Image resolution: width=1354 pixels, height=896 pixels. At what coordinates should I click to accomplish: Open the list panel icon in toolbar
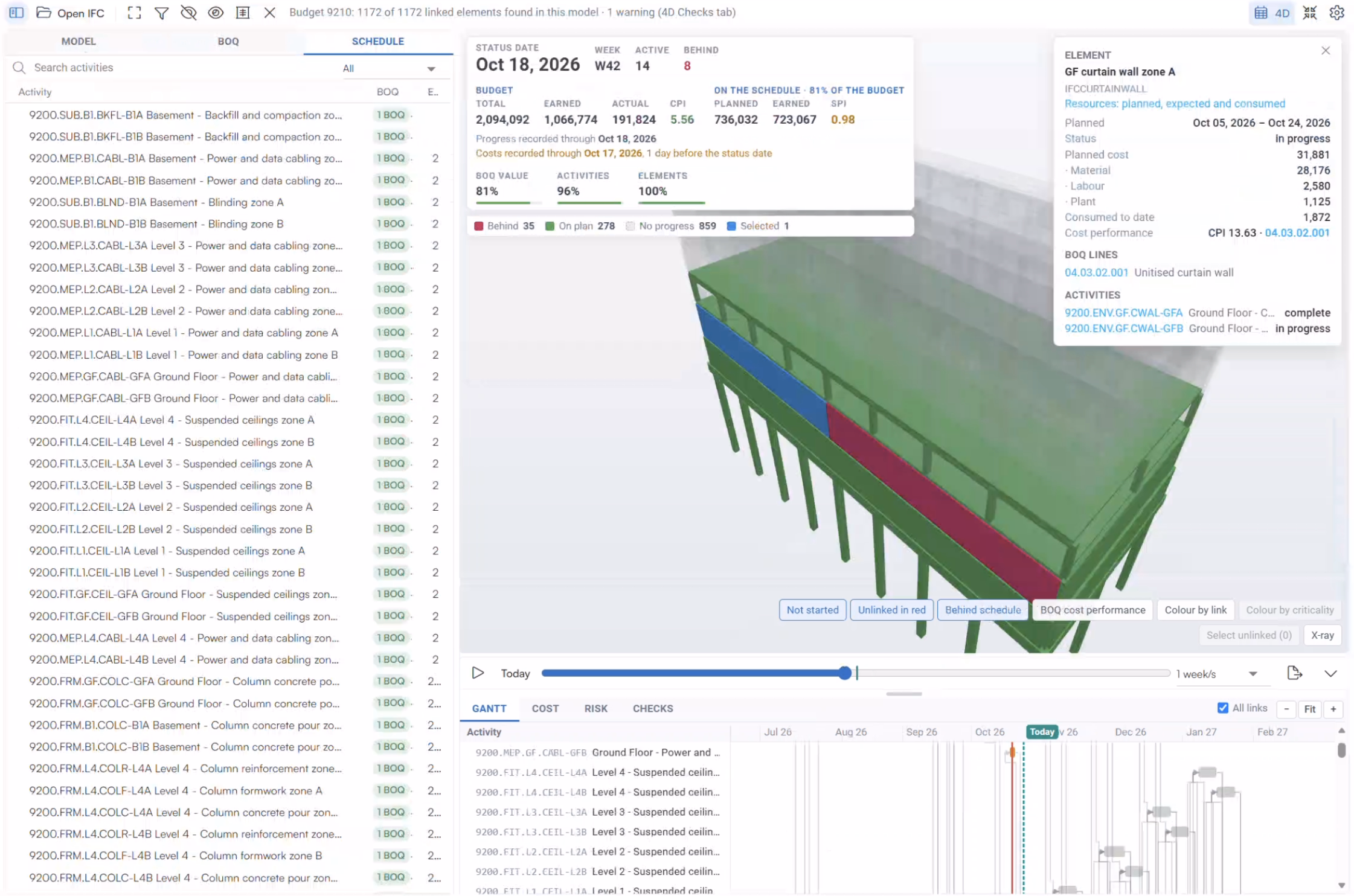243,13
